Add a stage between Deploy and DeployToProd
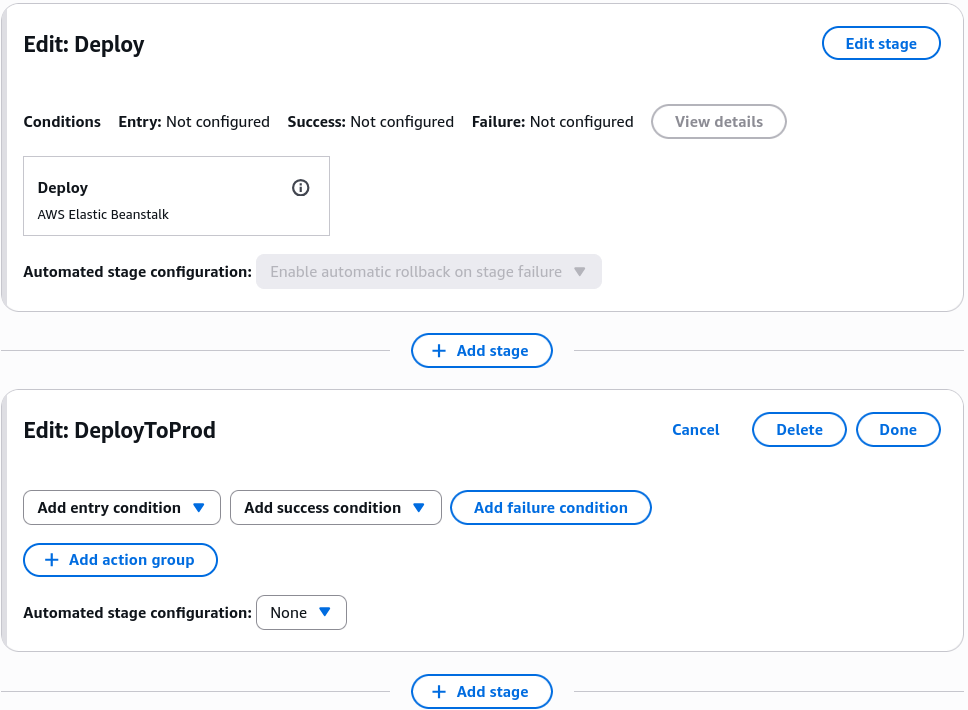Image resolution: width=968 pixels, height=710 pixels. [482, 351]
